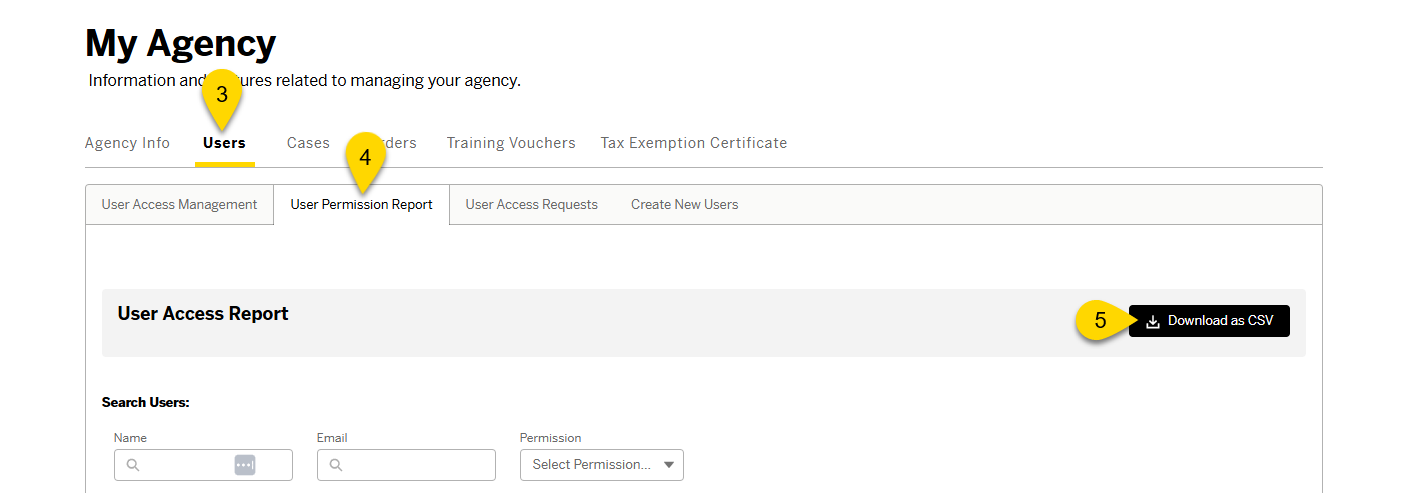The height and width of the screenshot is (493, 1407).
Task: Switch to User Access Management sub-tab
Action: 179,205
